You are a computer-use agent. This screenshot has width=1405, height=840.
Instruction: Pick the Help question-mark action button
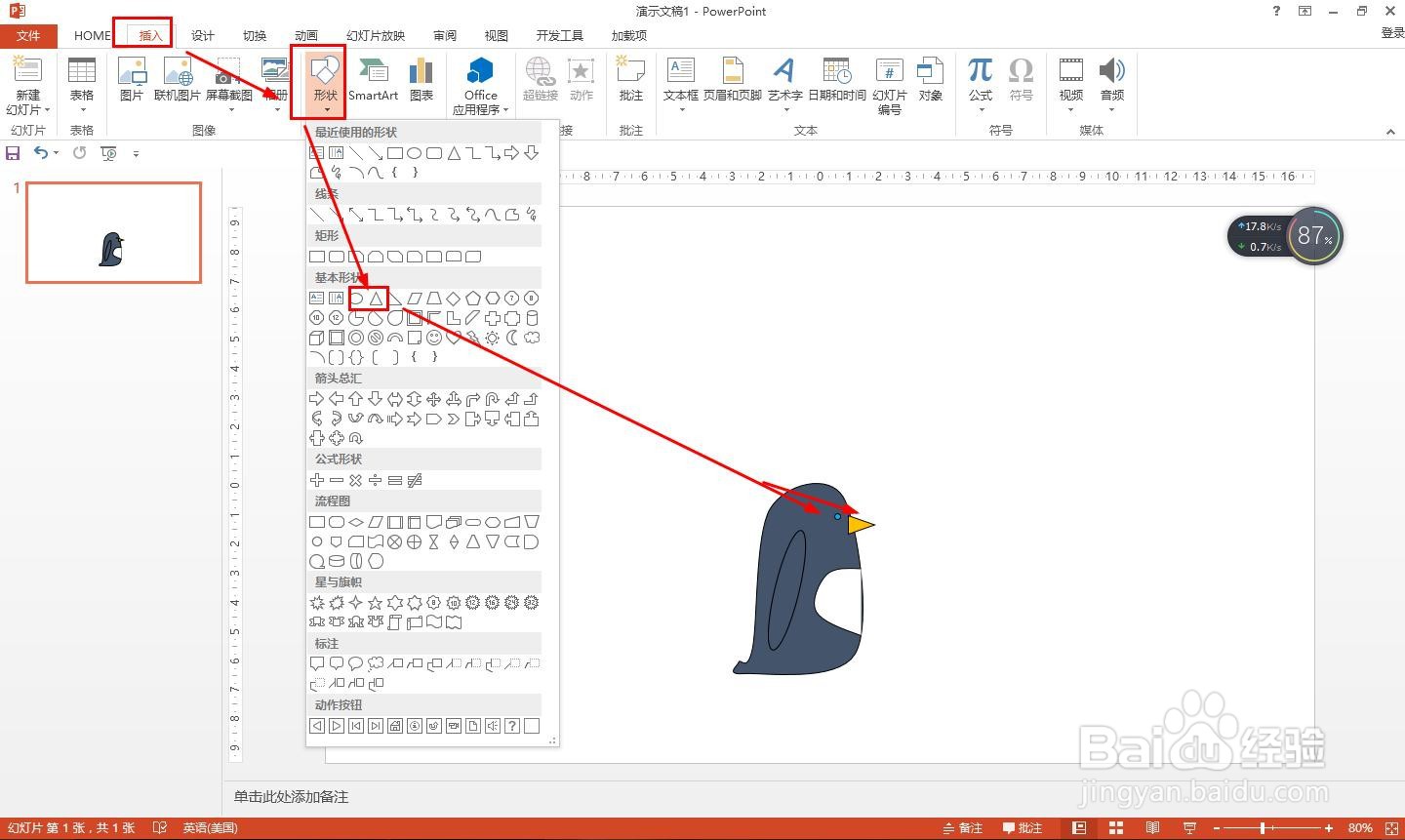512,726
